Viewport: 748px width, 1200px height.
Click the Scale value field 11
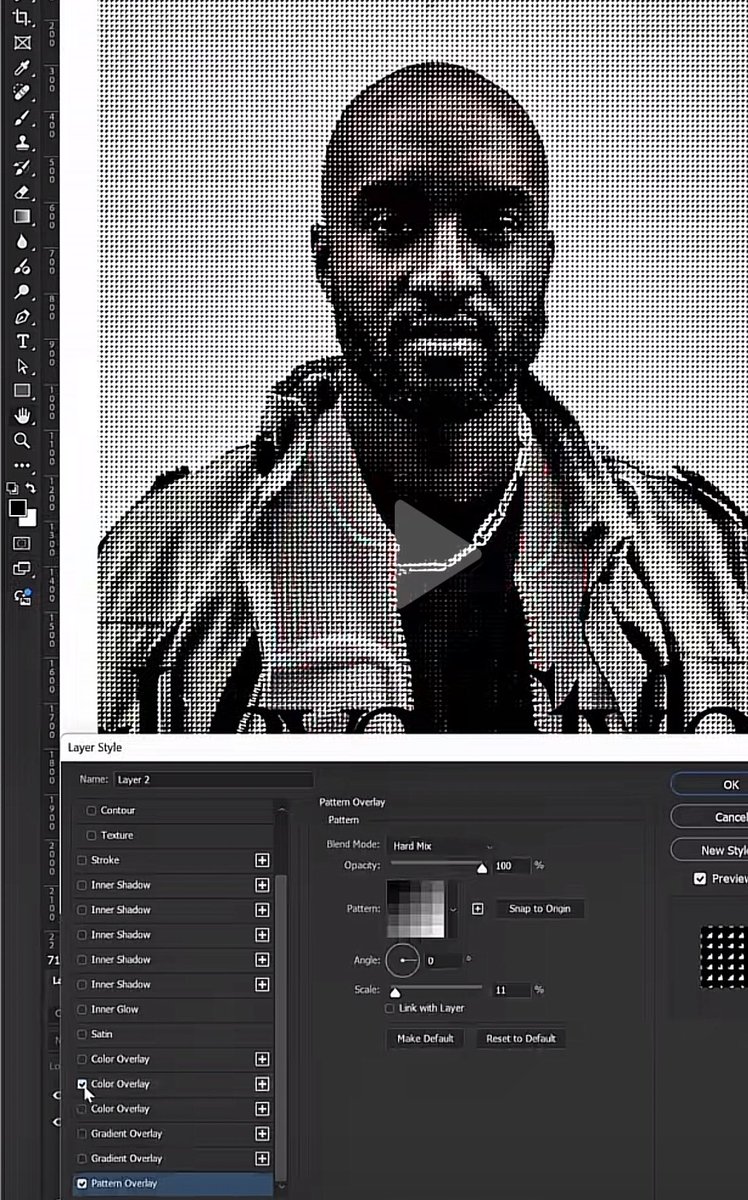tap(511, 990)
